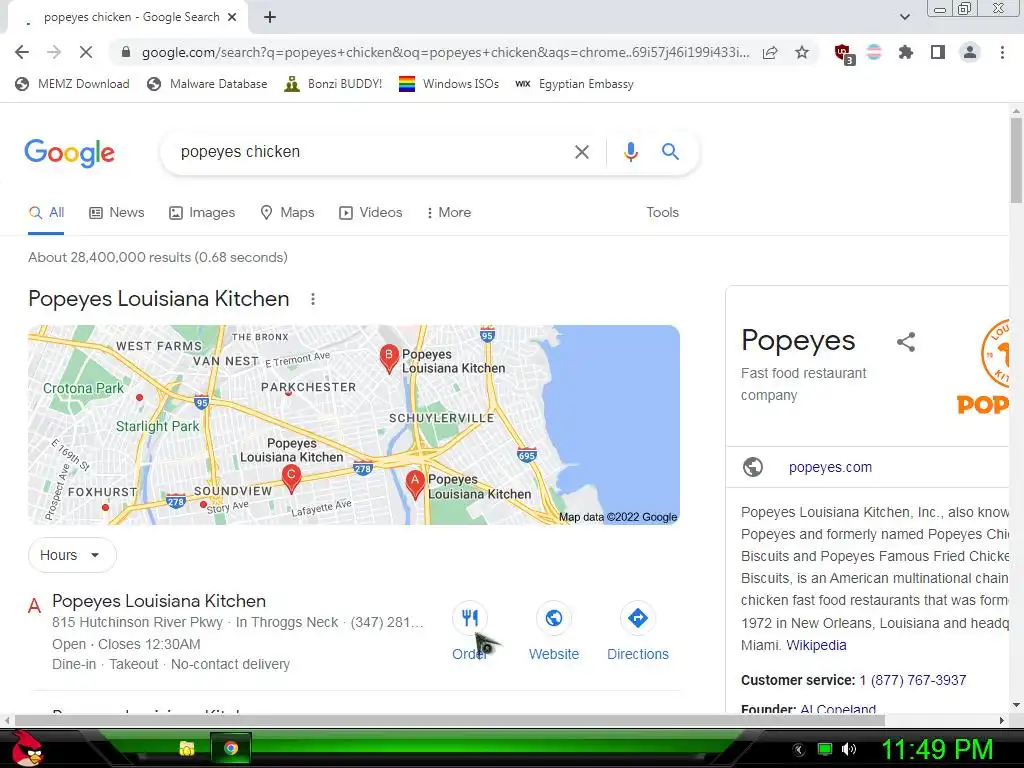
Task: Open the Egyptian Embassy bookmark
Action: (575, 84)
